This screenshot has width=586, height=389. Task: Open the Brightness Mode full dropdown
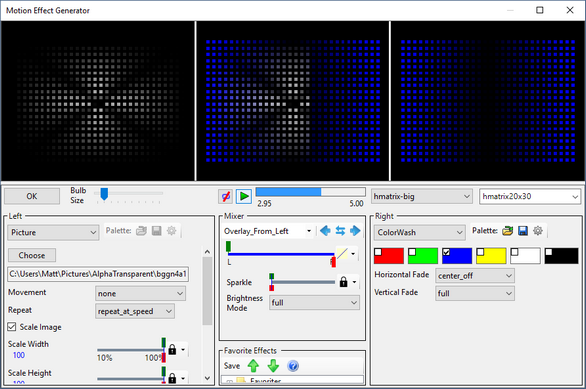click(314, 303)
